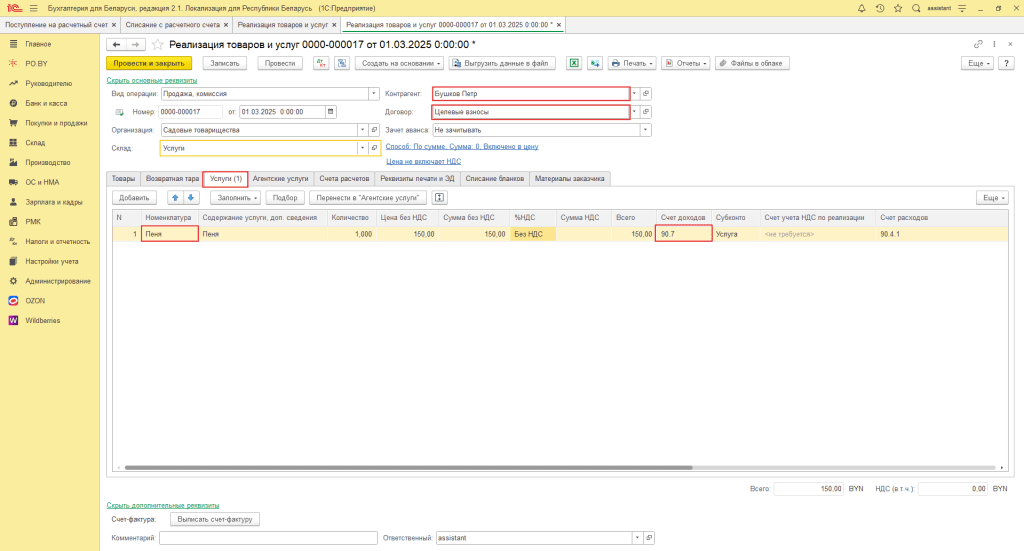
Task: Click Записать button
Action: pyautogui.click(x=225, y=63)
